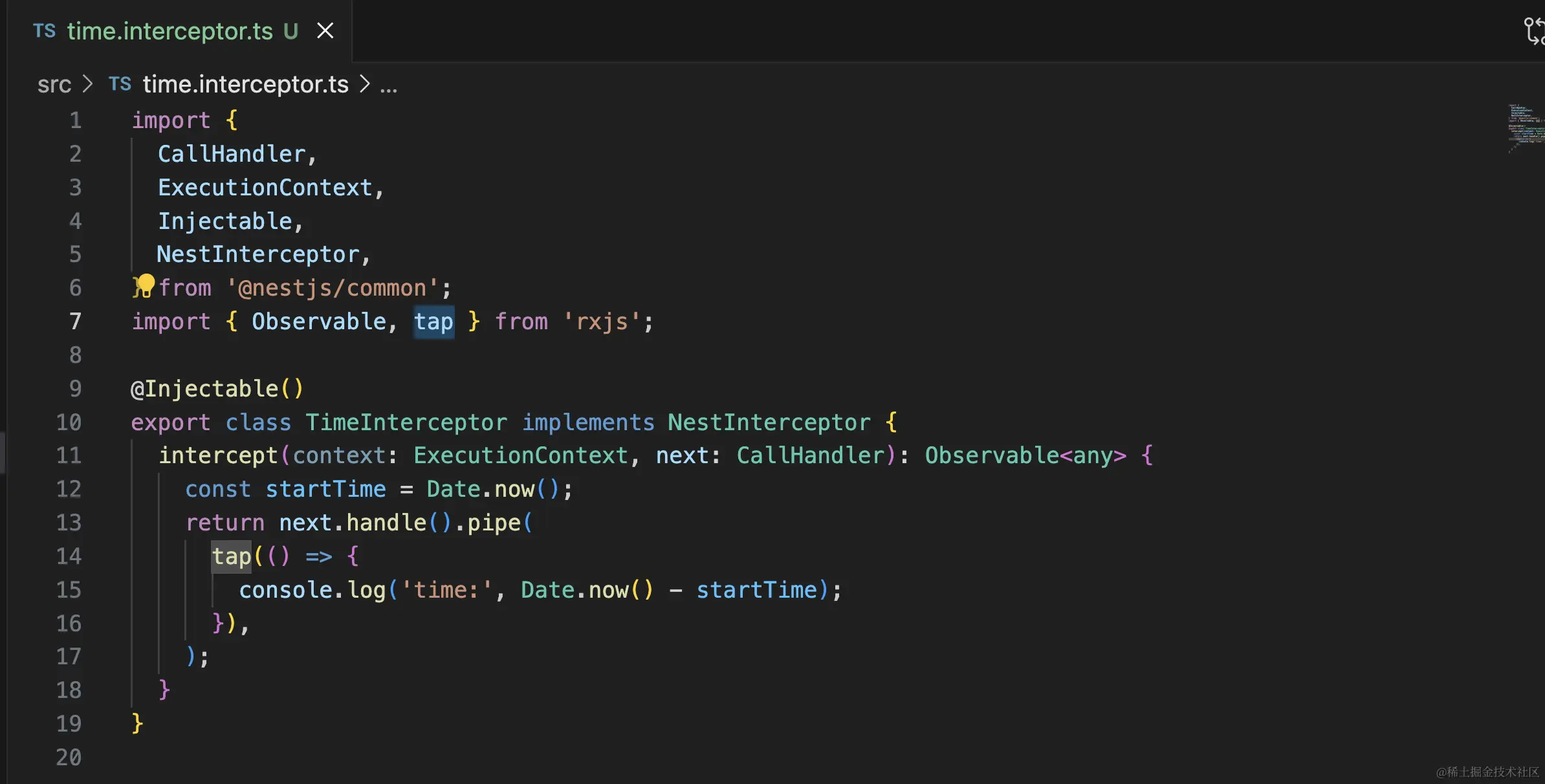
Task: Click the U git status badge in tab
Action: click(290, 31)
